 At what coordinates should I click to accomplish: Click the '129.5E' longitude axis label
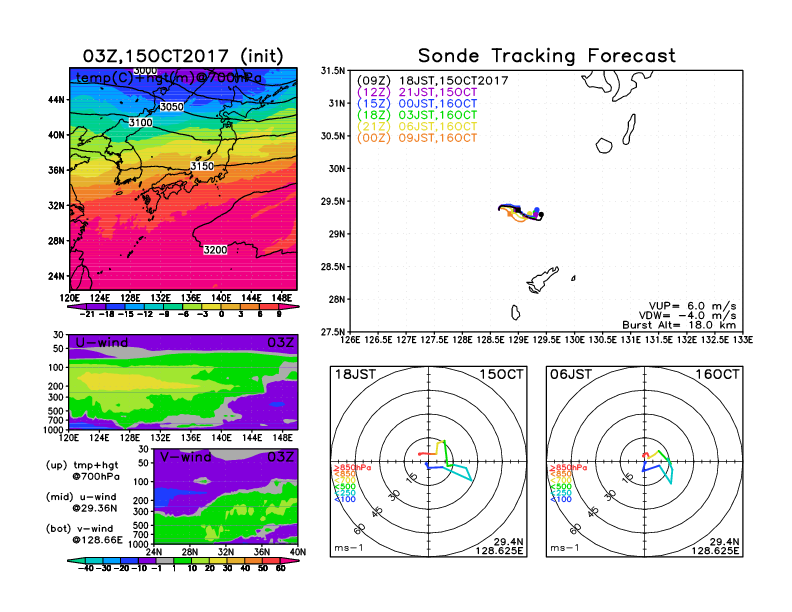pyautogui.click(x=548, y=340)
